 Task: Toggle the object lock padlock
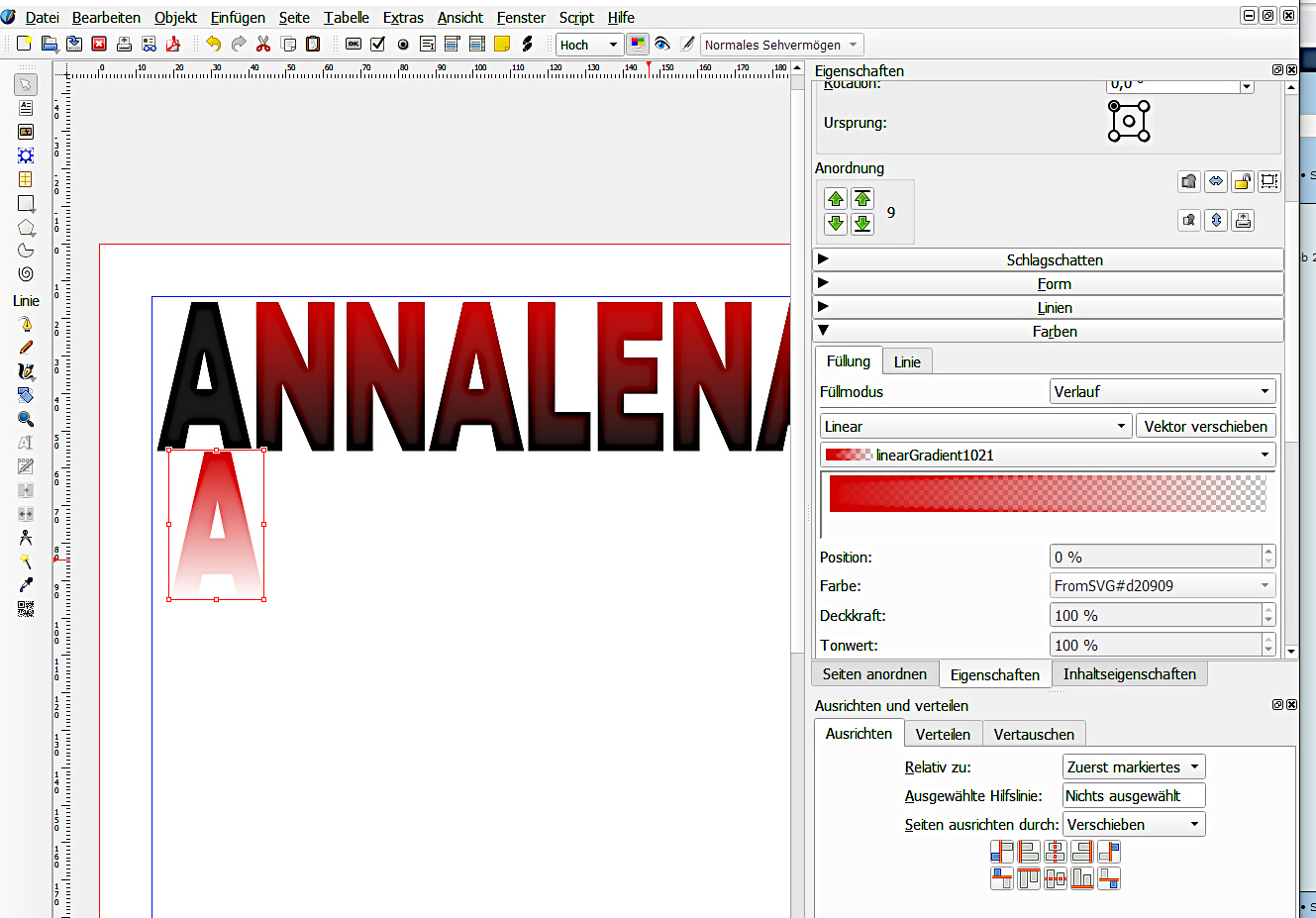click(1243, 181)
